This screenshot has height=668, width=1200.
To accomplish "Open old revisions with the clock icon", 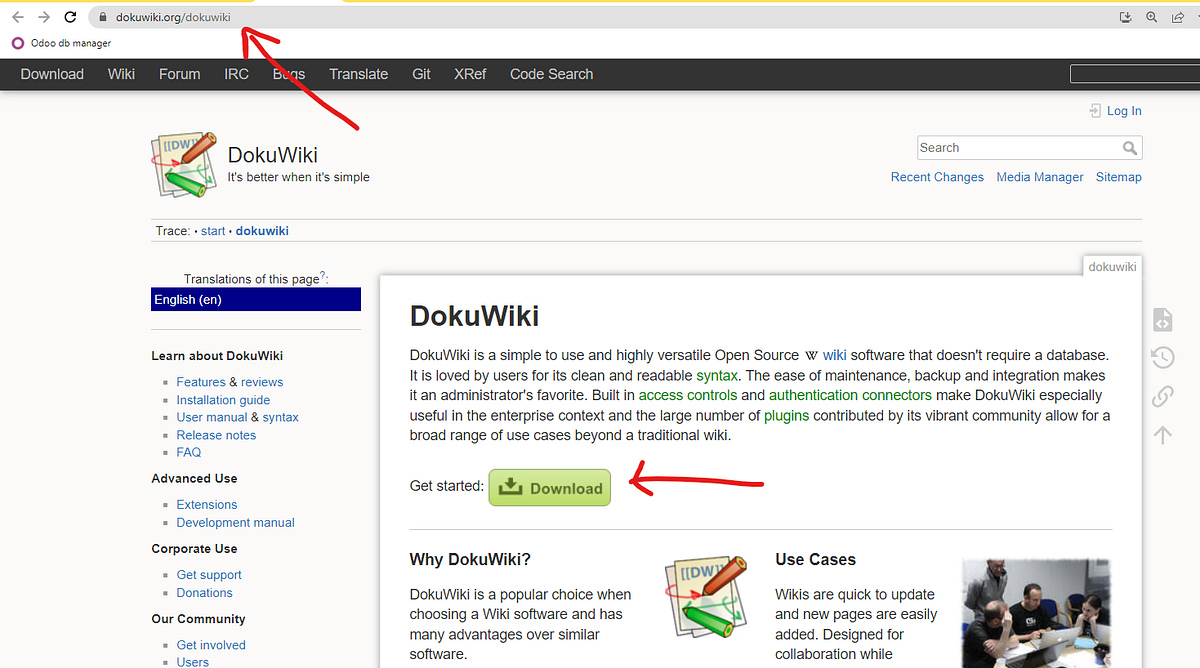I will point(1162,358).
